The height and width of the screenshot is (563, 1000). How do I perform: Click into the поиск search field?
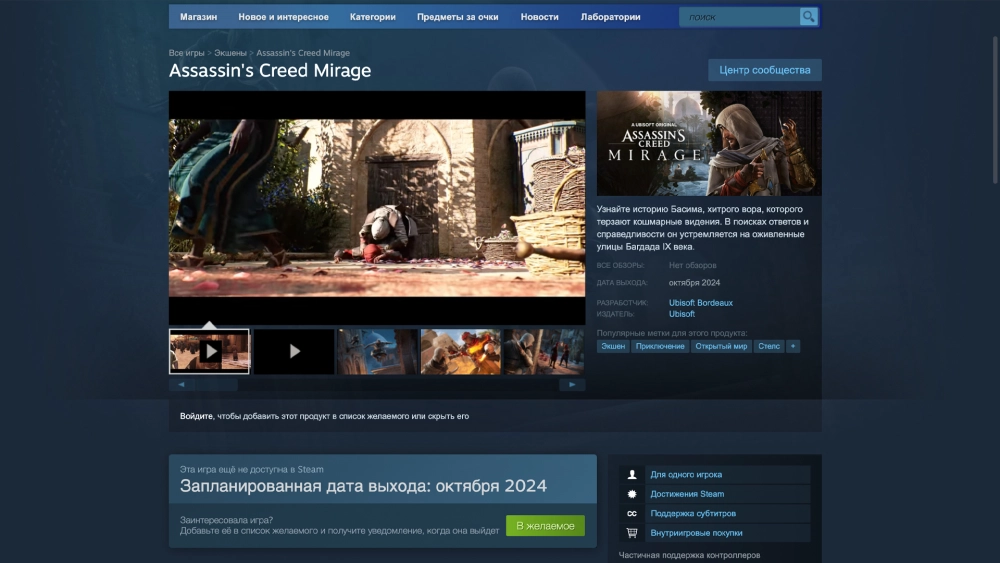click(740, 17)
